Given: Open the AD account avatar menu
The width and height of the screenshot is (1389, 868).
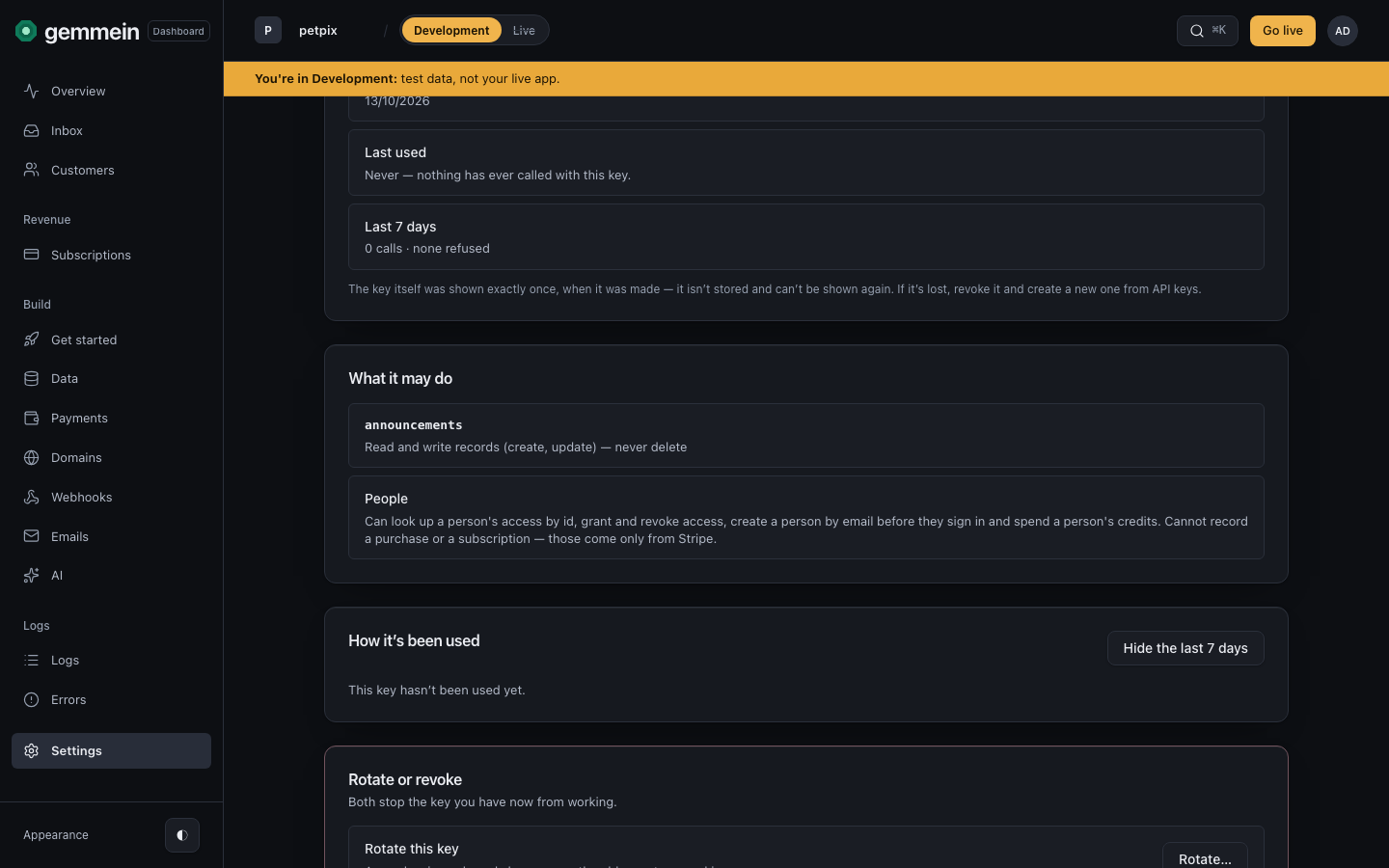Looking at the screenshot, I should pyautogui.click(x=1342, y=31).
